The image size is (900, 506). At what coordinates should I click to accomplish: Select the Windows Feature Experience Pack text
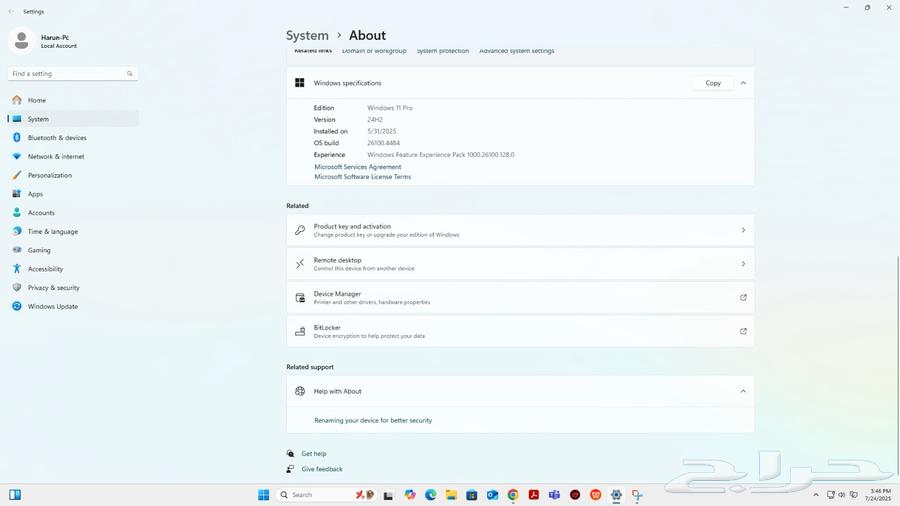coord(441,155)
